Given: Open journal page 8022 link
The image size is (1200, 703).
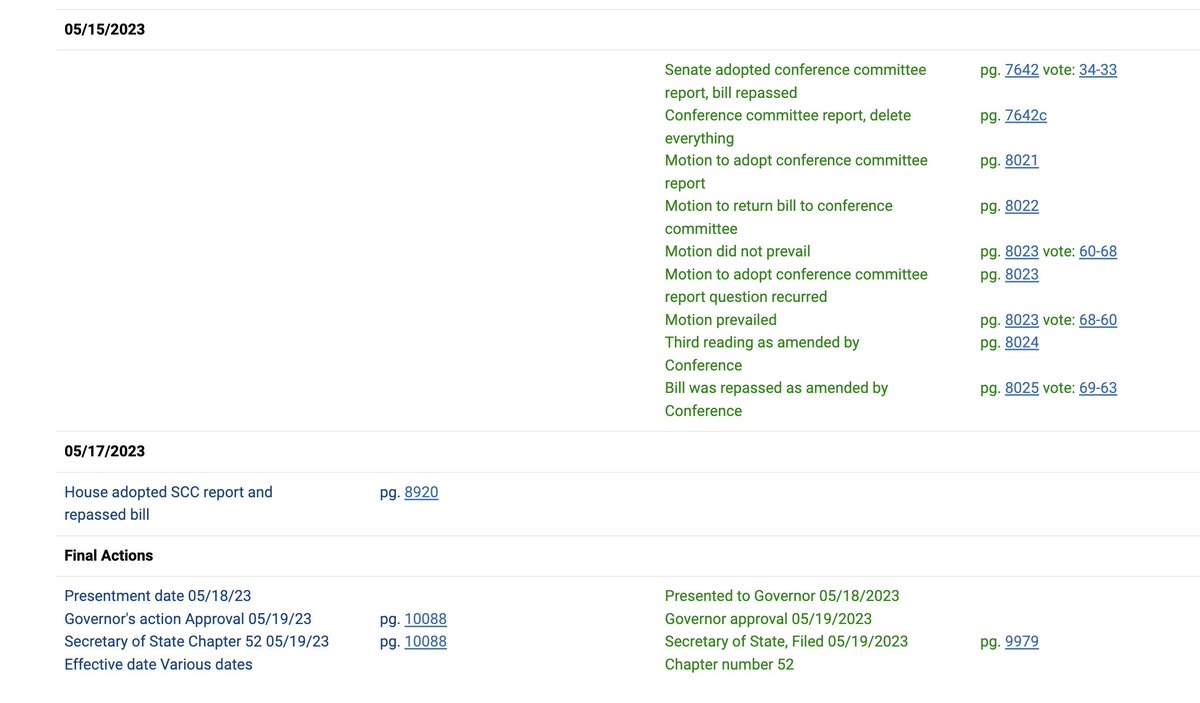Looking at the screenshot, I should (x=1021, y=206).
